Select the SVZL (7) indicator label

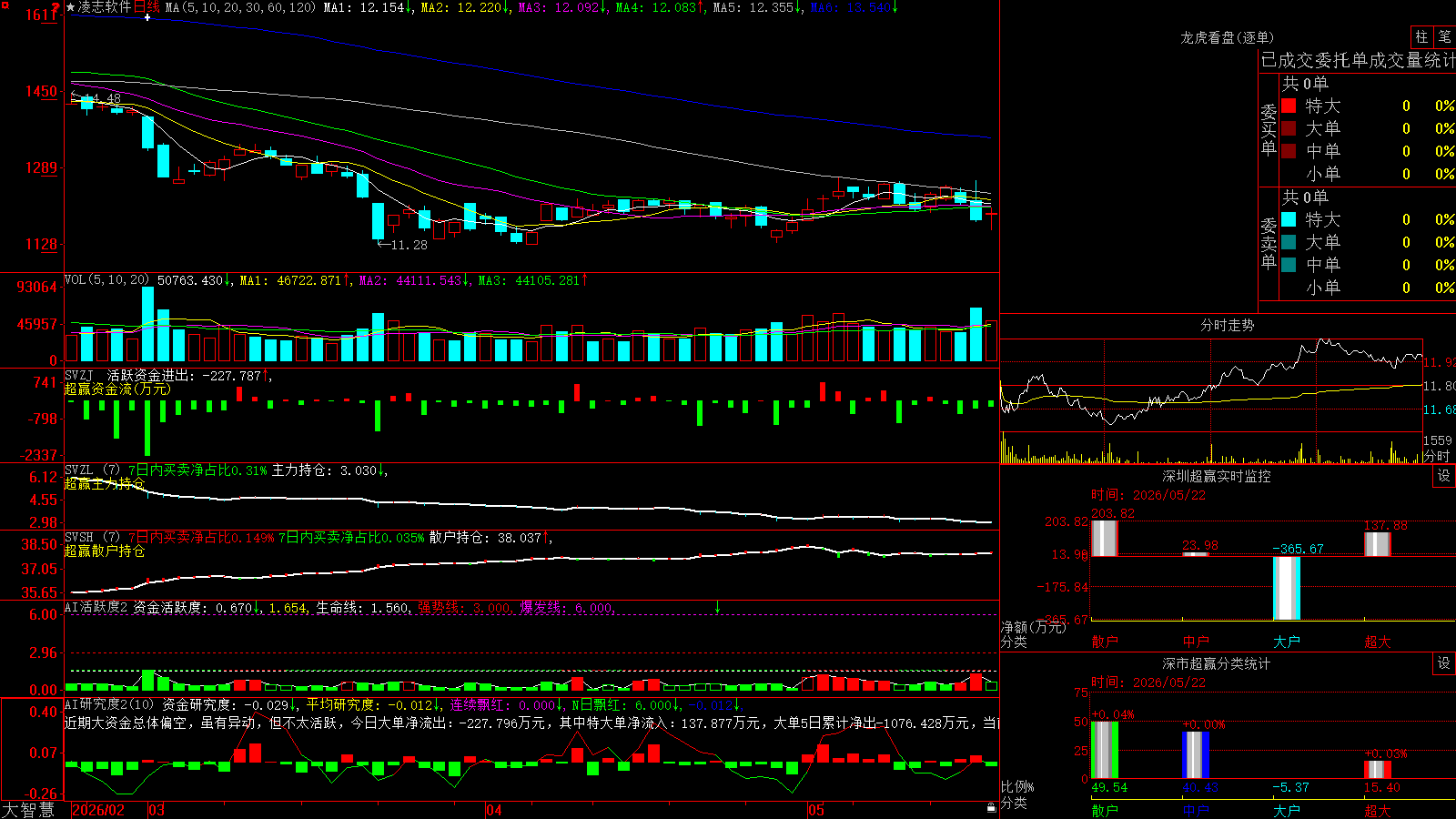coord(92,470)
